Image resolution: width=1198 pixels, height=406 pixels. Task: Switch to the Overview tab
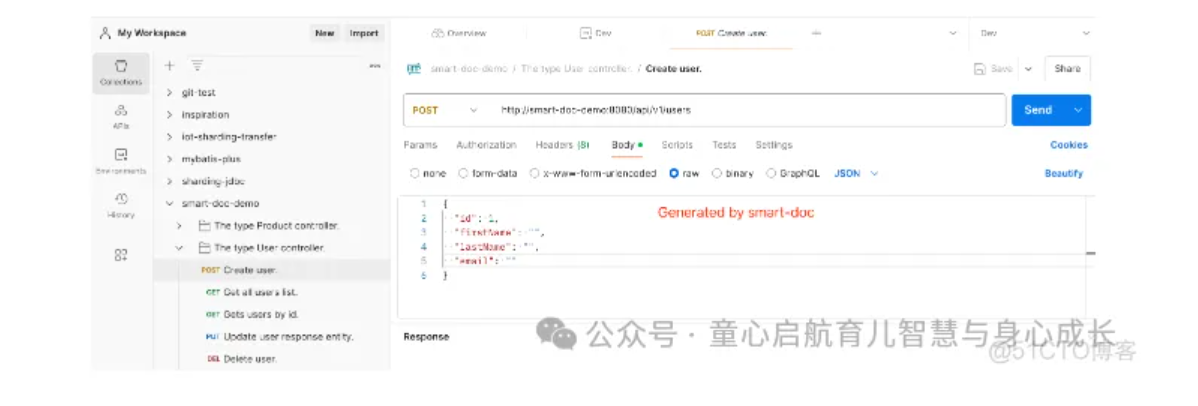(x=458, y=34)
